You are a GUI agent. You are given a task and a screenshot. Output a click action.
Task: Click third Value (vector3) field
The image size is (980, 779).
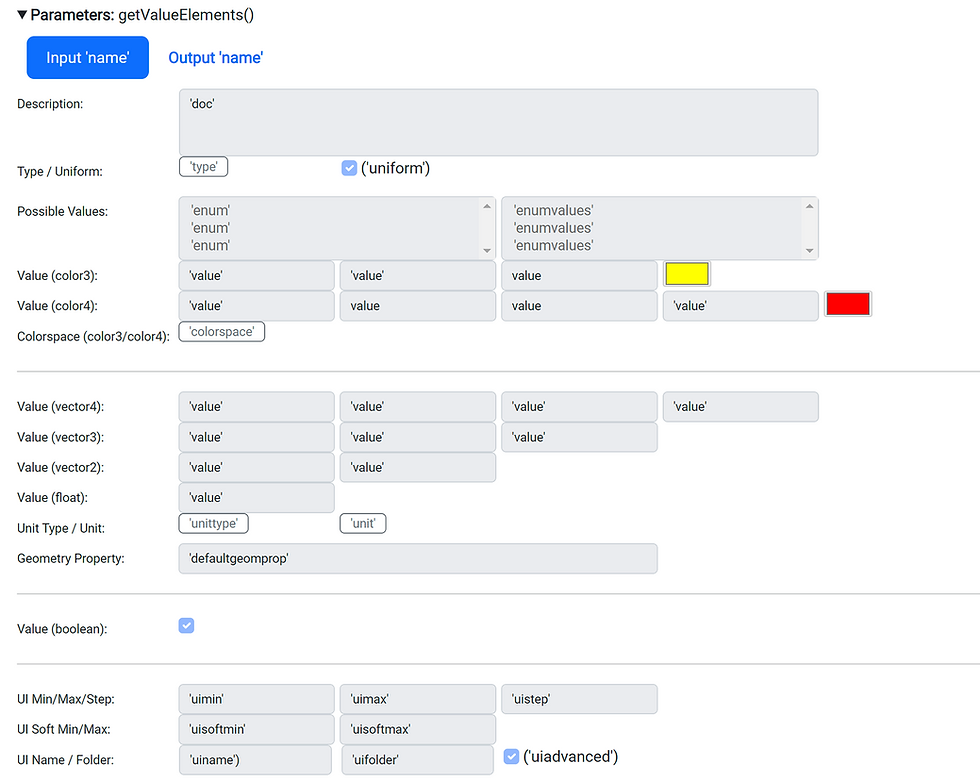click(x=579, y=437)
